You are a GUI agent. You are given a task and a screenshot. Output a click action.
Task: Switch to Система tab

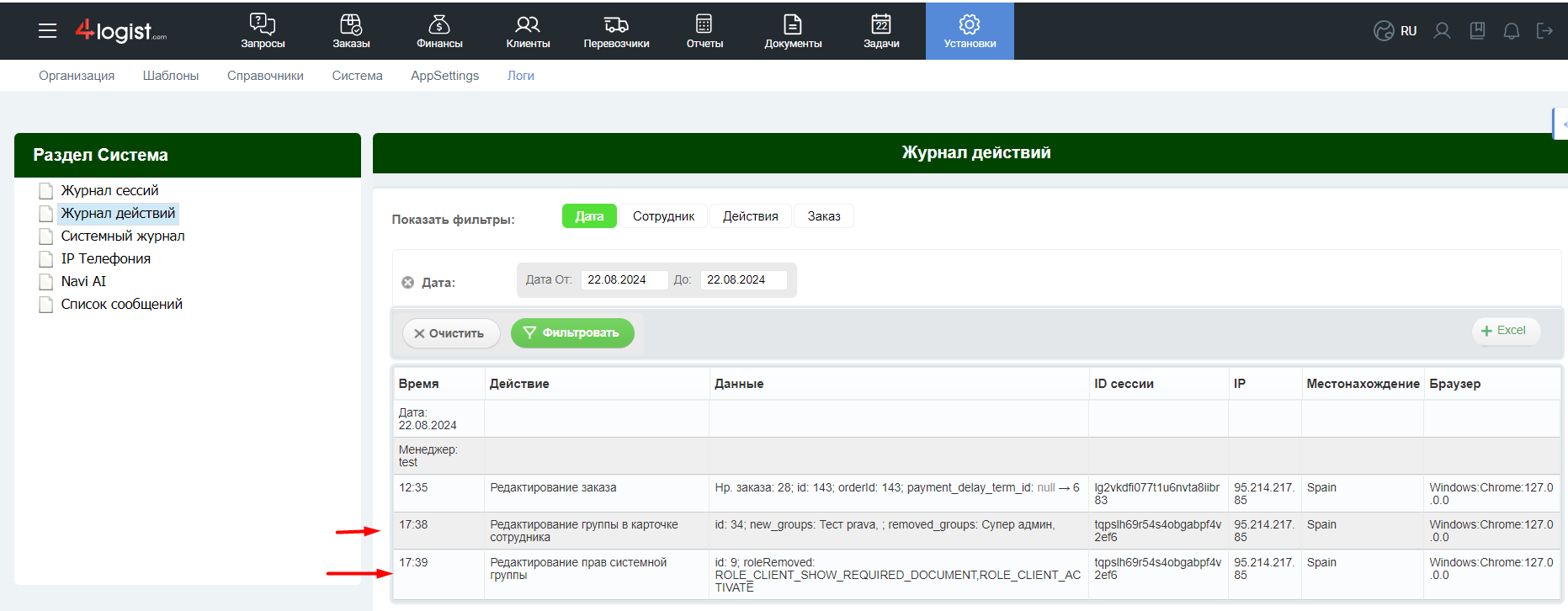coord(357,76)
